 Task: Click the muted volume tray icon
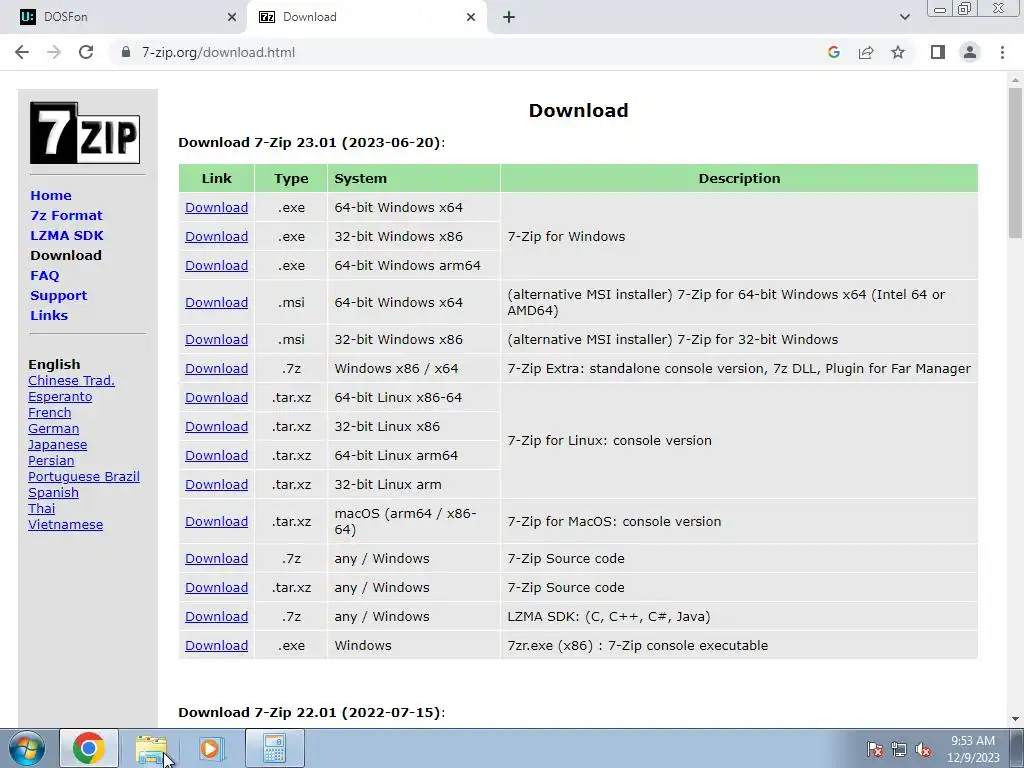point(923,750)
